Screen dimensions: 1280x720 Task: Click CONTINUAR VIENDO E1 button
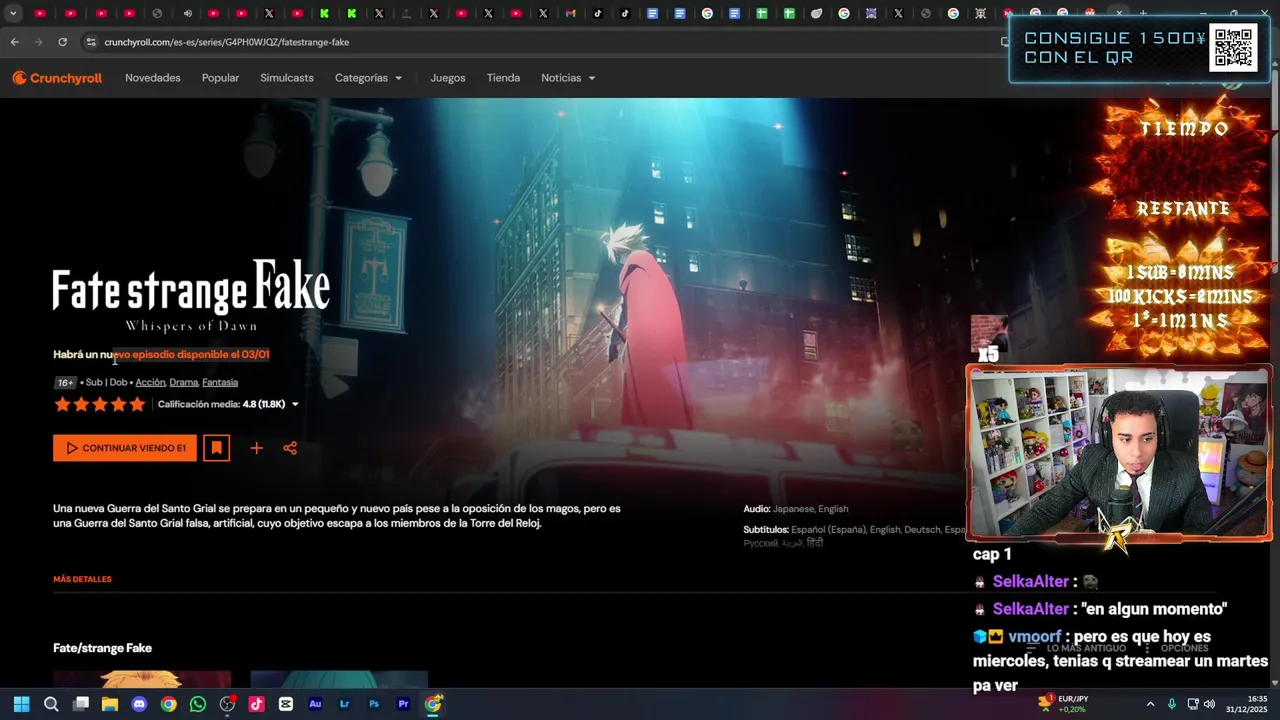(x=125, y=448)
